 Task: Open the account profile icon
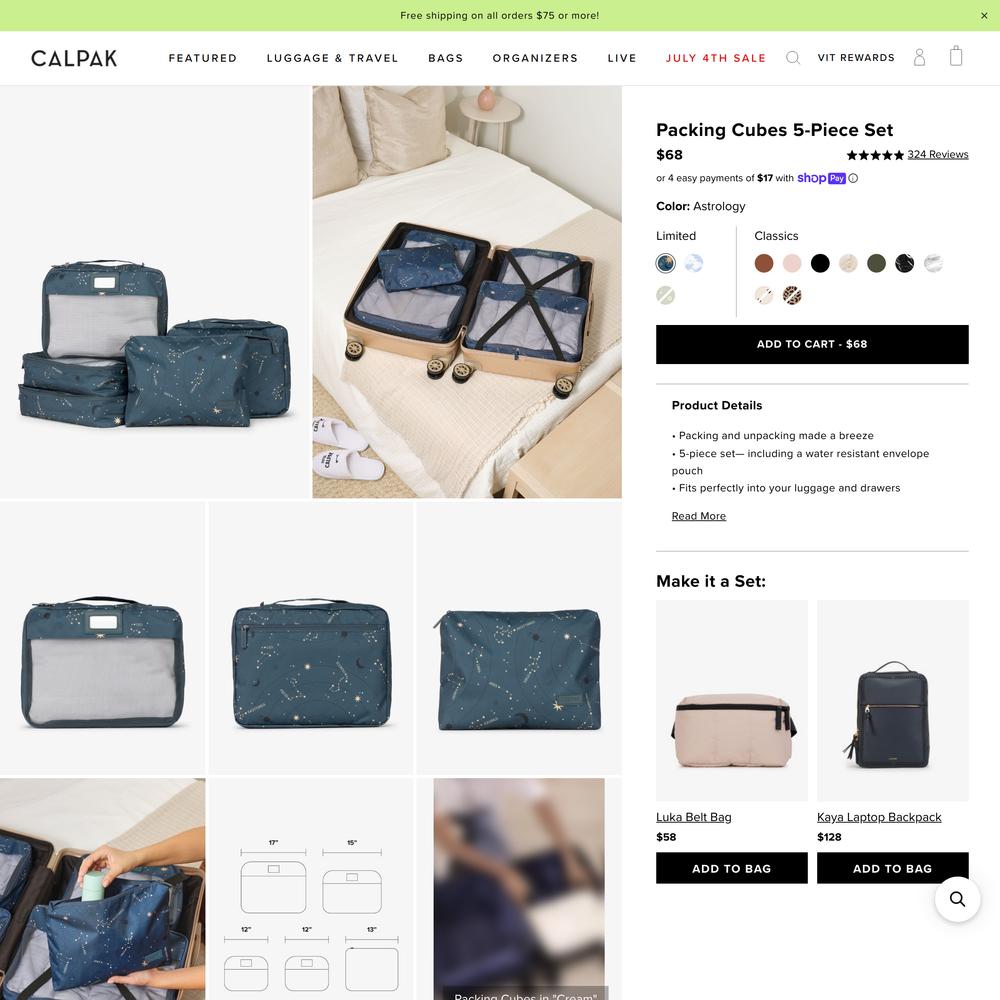click(x=919, y=57)
